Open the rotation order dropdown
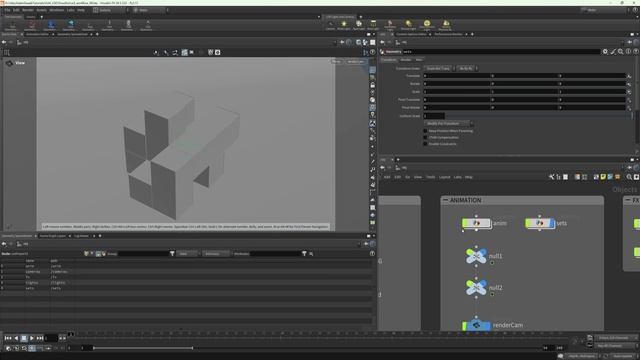The height and width of the screenshot is (360, 640). pos(467,68)
